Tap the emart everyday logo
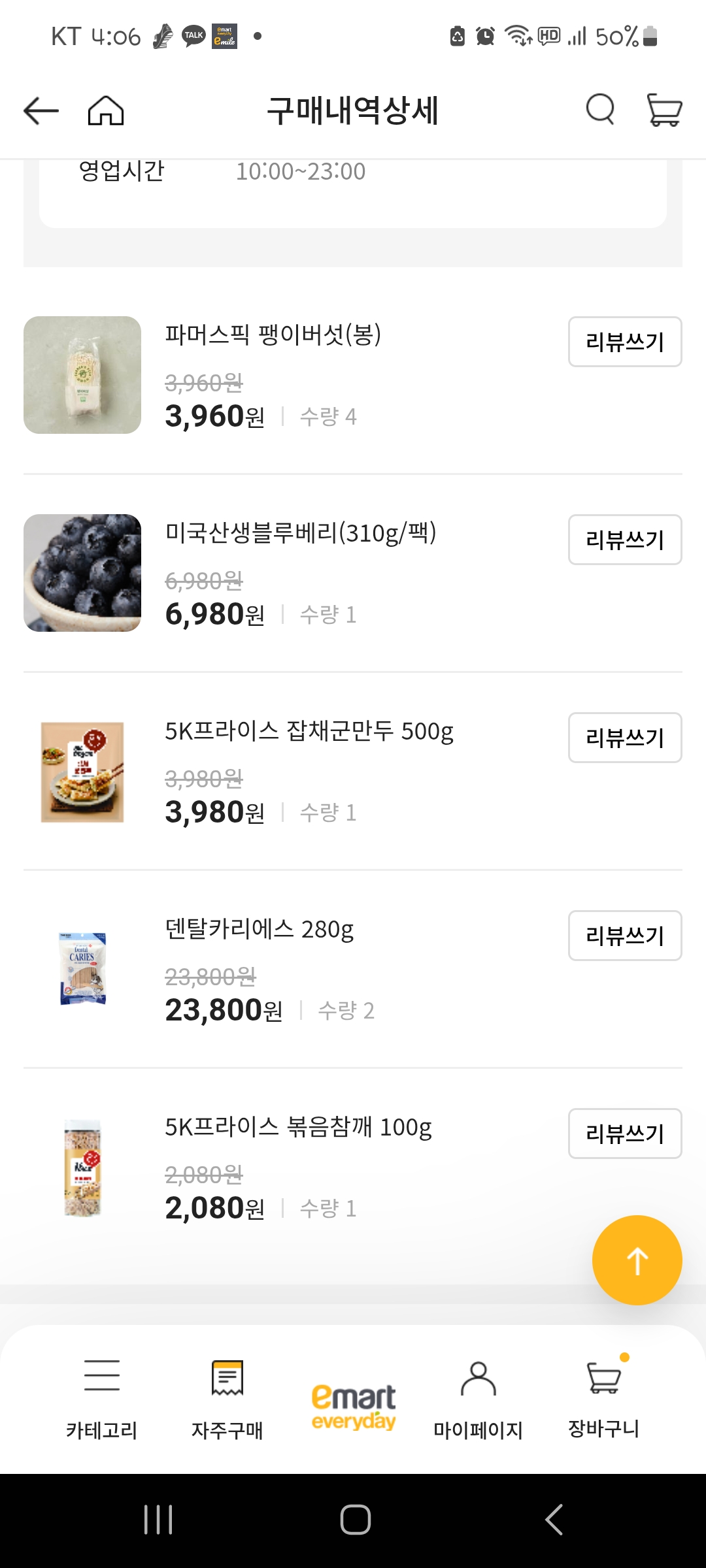 [x=353, y=1406]
